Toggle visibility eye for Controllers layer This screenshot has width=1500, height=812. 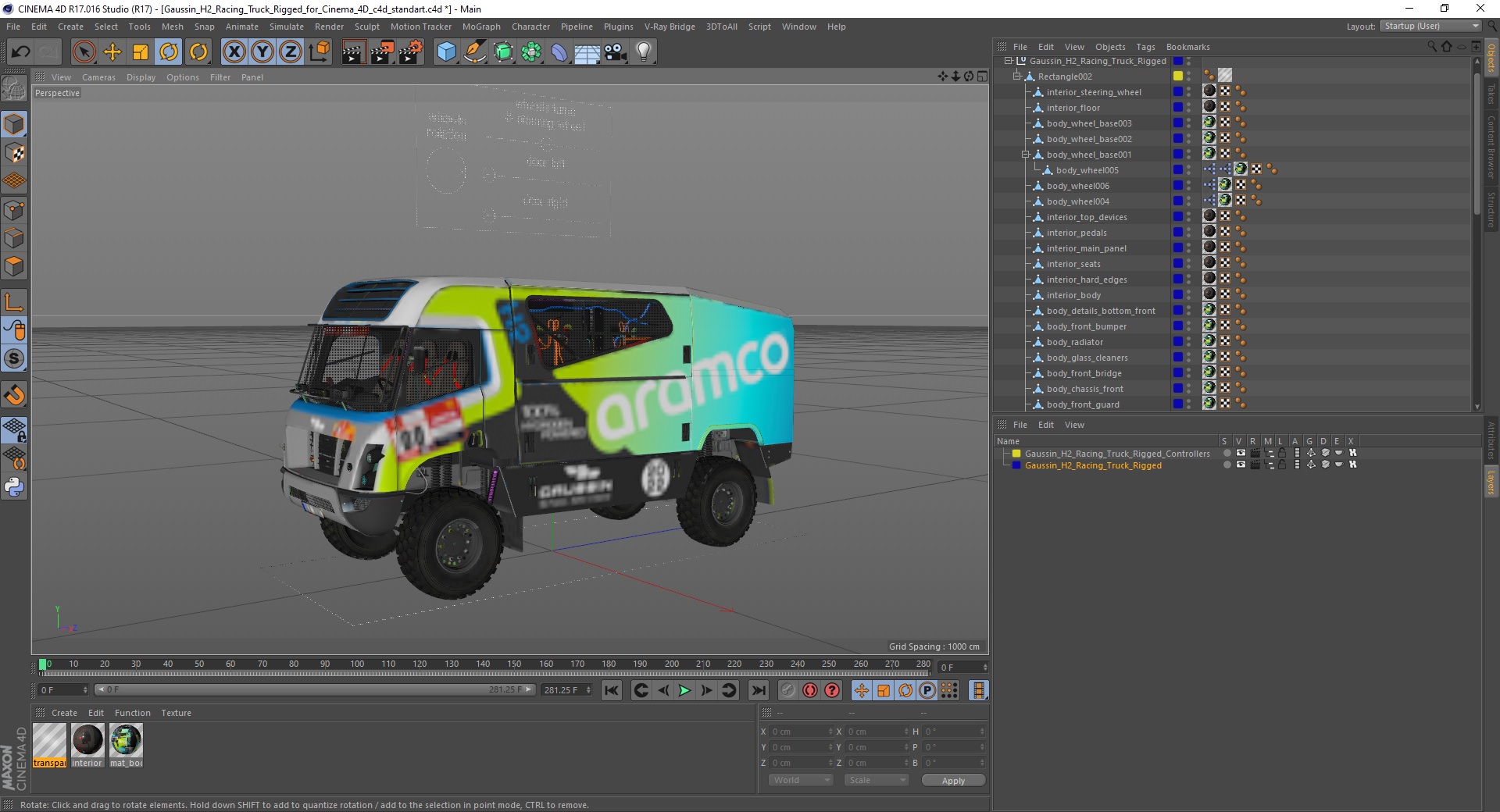(x=1241, y=453)
